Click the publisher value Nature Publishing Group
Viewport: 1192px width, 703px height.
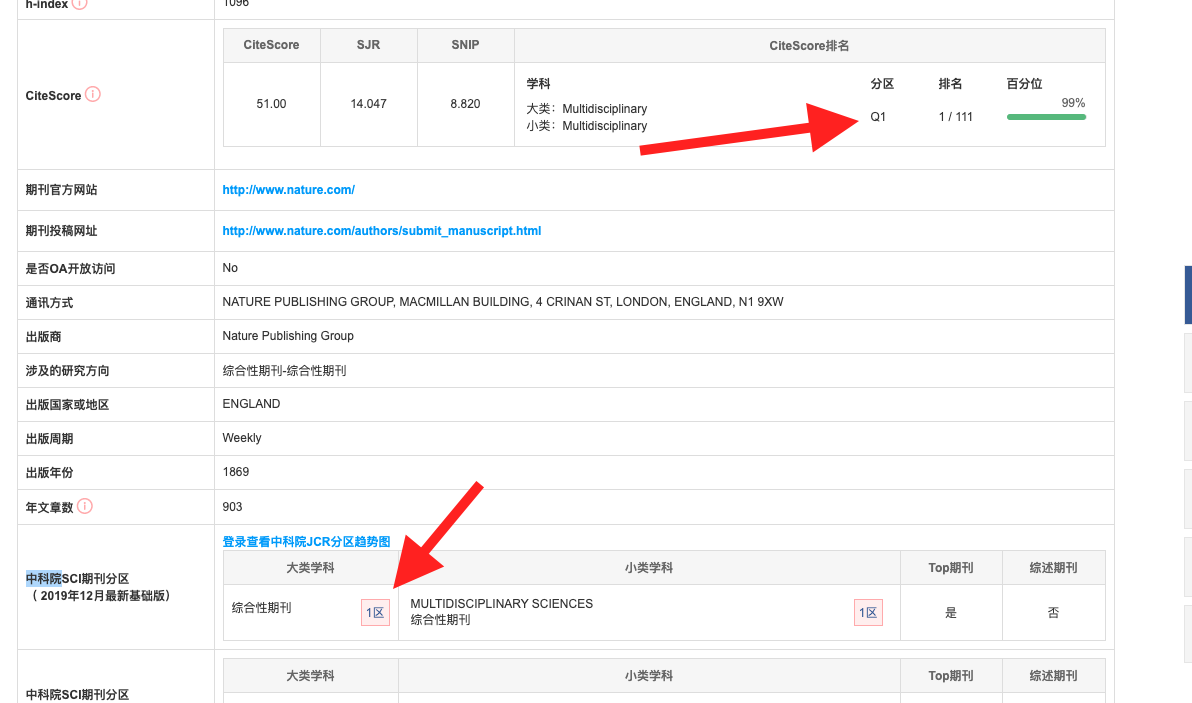click(x=288, y=336)
